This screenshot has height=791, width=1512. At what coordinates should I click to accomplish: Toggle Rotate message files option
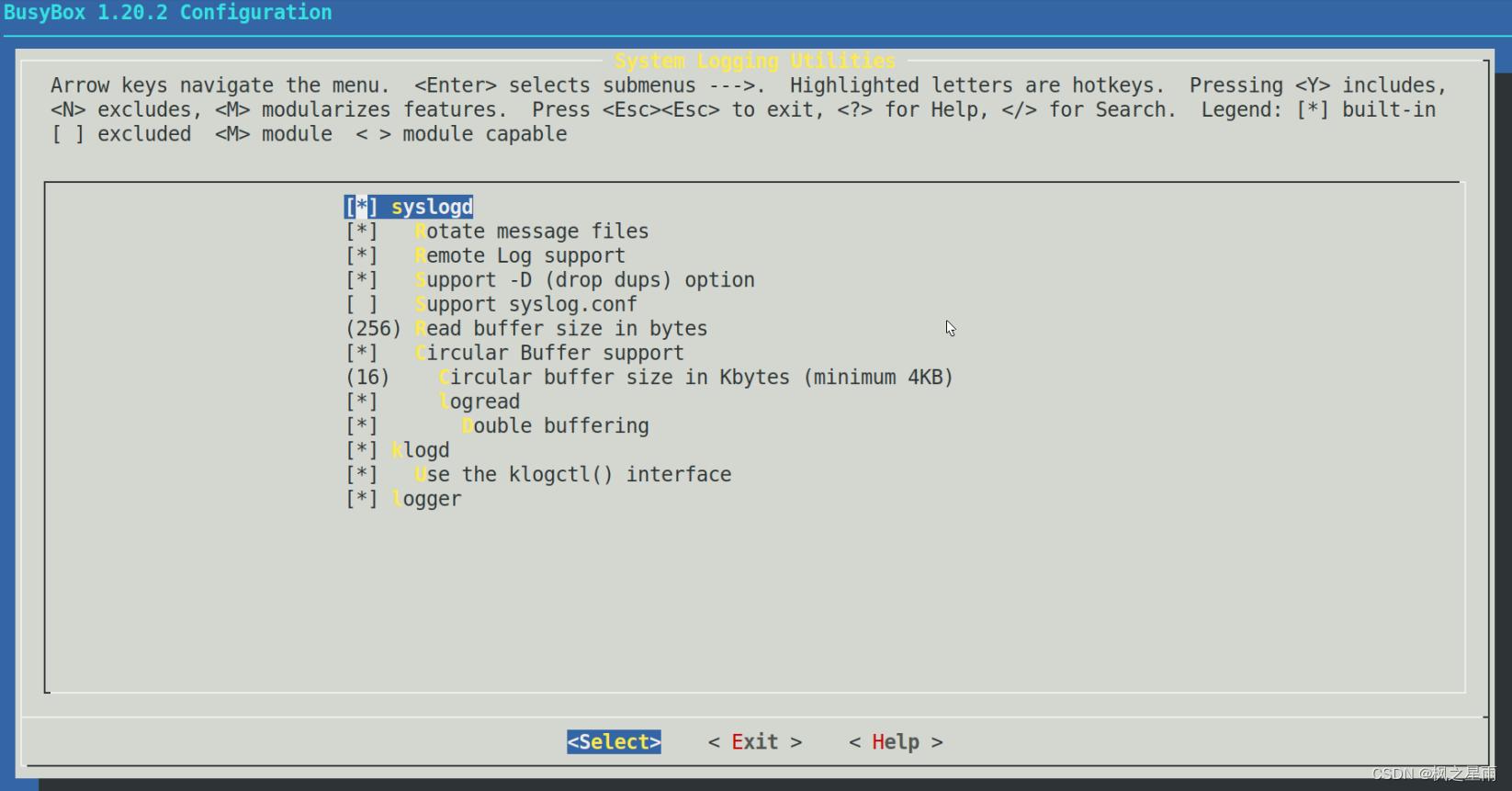pos(362,232)
